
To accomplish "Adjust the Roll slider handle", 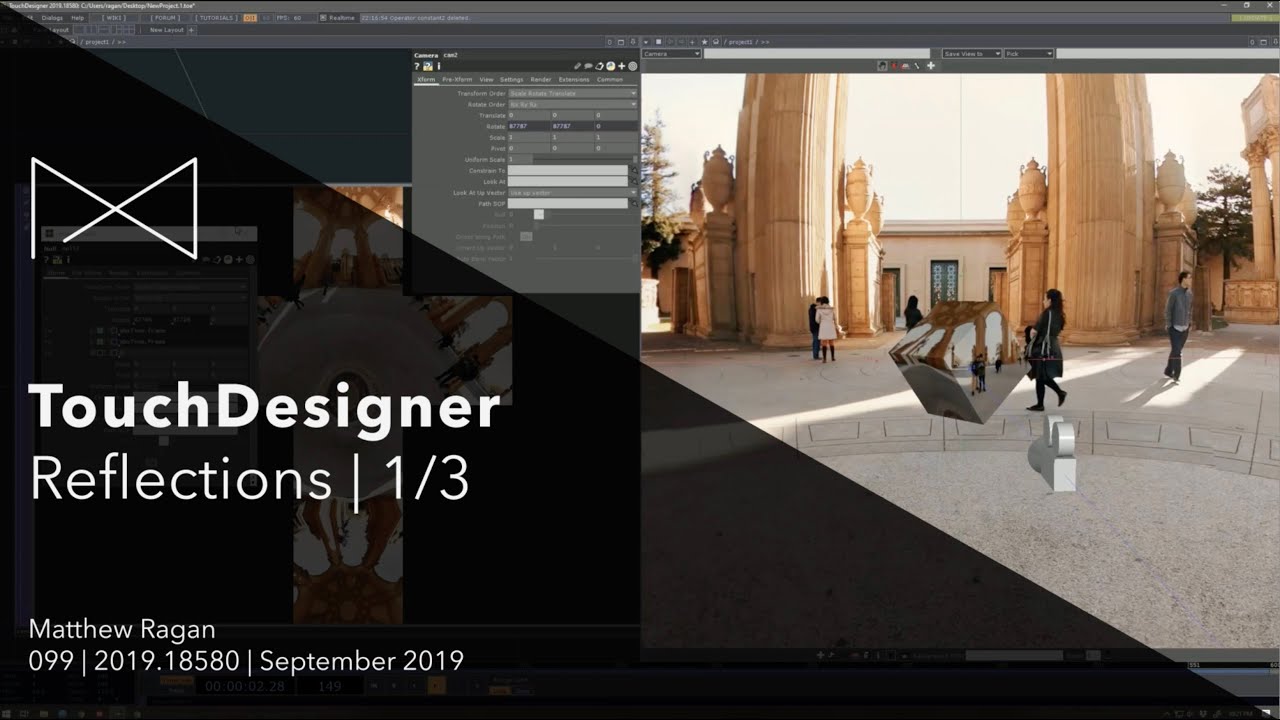I will pyautogui.click(x=538, y=214).
